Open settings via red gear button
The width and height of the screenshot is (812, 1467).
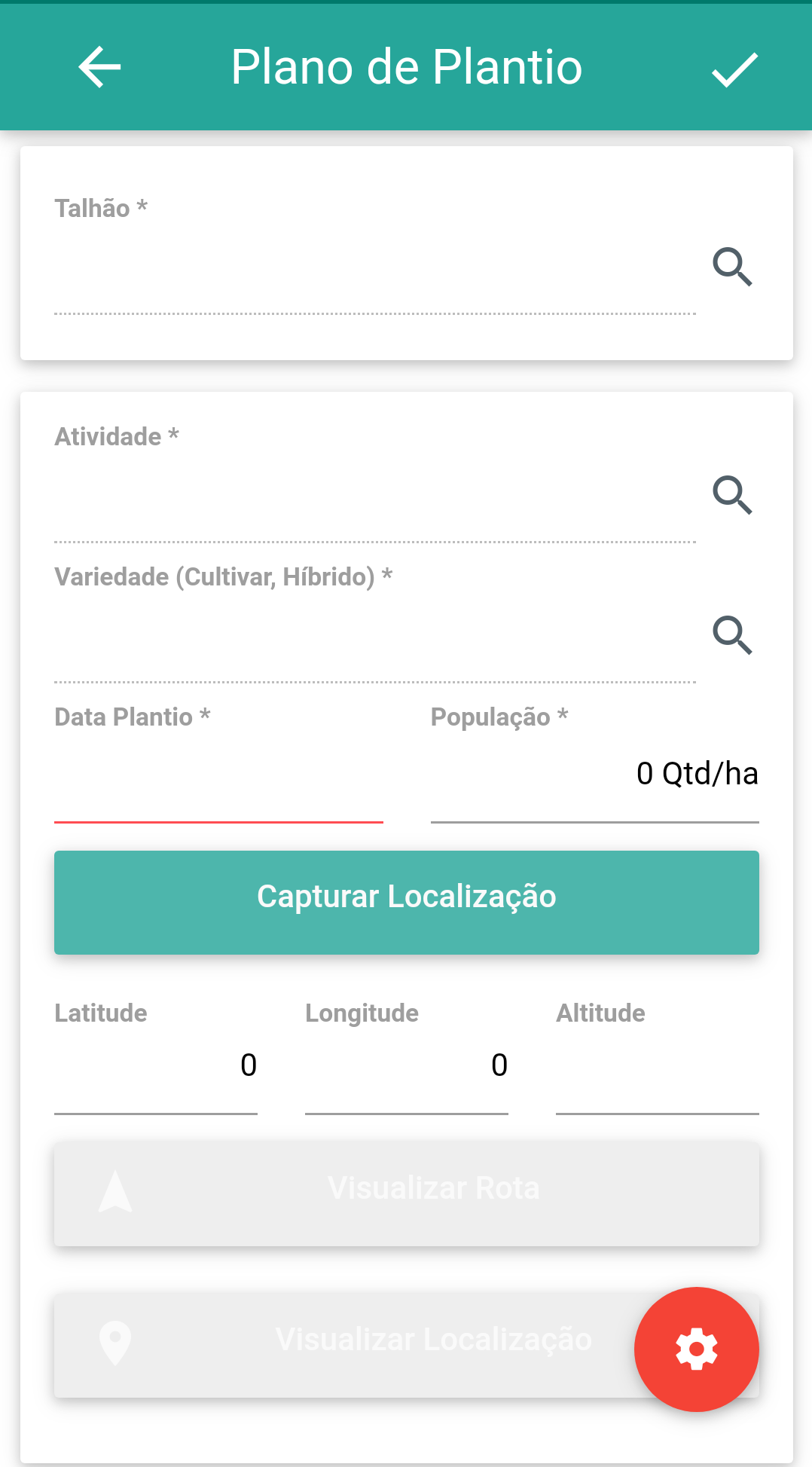(x=696, y=1349)
